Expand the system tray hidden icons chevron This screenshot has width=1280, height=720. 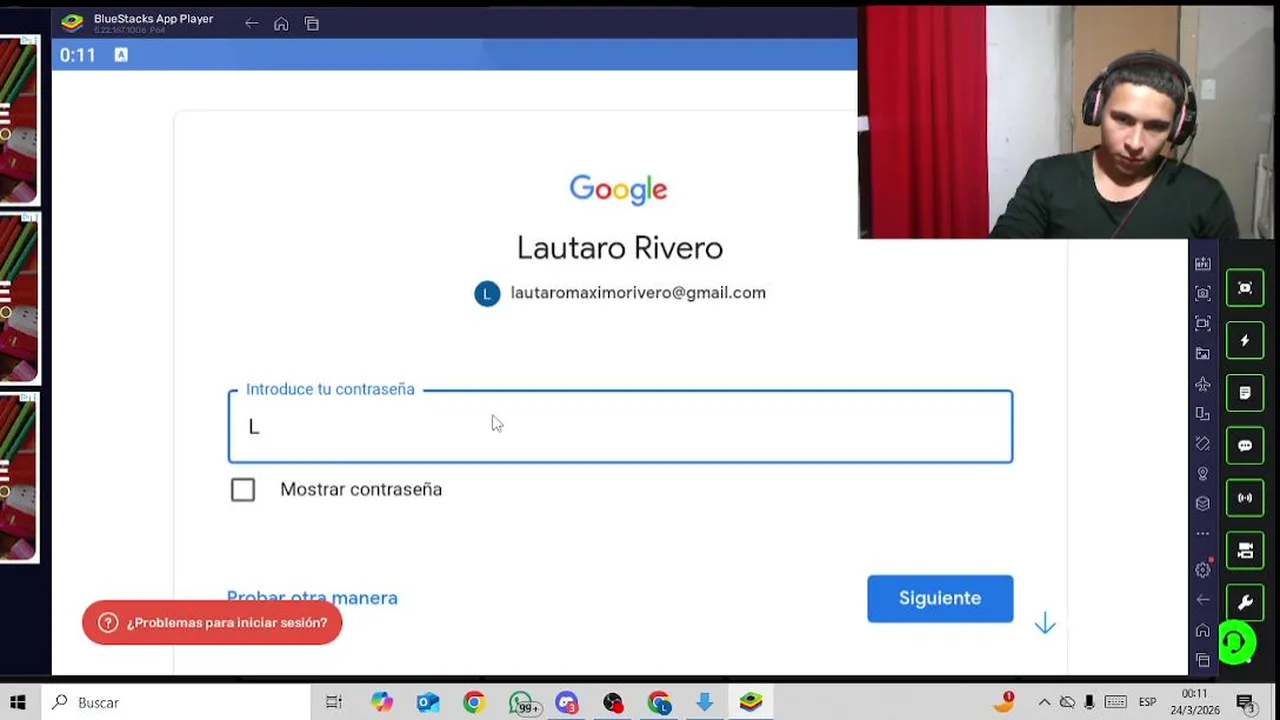[1044, 702]
